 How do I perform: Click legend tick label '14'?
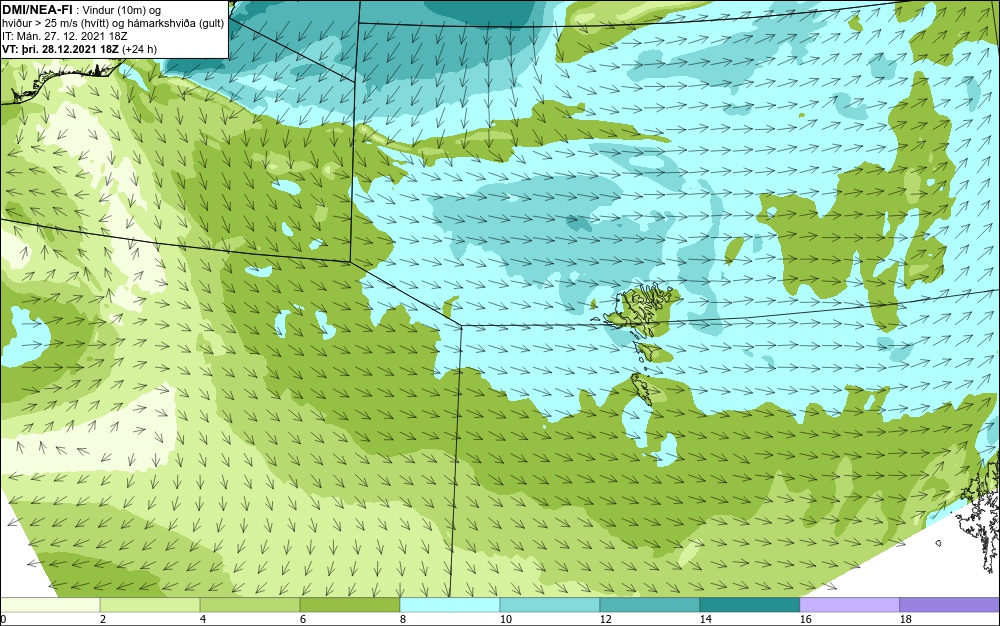click(x=705, y=620)
